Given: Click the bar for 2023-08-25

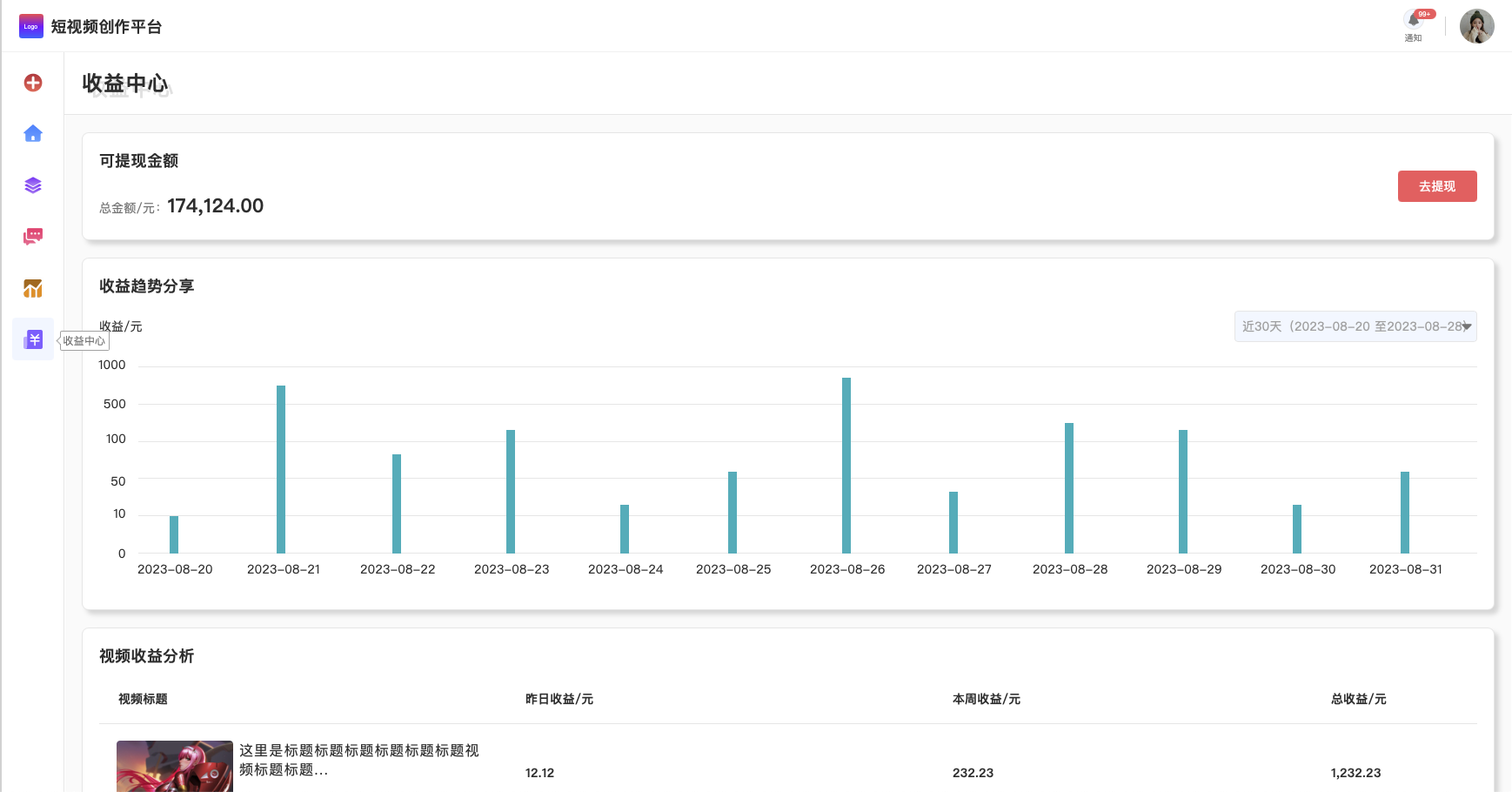Looking at the screenshot, I should pos(733,513).
